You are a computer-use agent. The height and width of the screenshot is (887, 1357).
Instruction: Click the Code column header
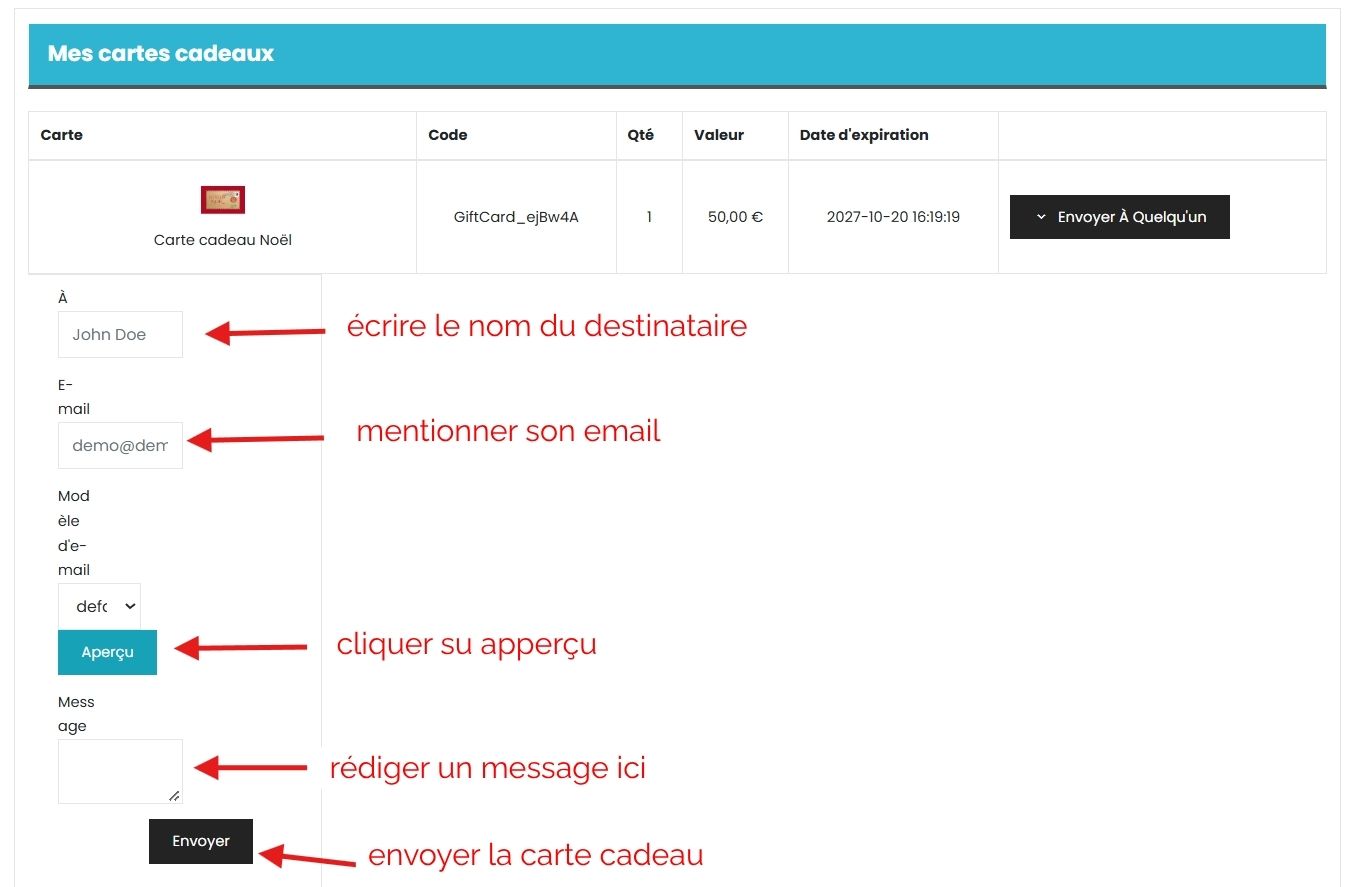(448, 135)
